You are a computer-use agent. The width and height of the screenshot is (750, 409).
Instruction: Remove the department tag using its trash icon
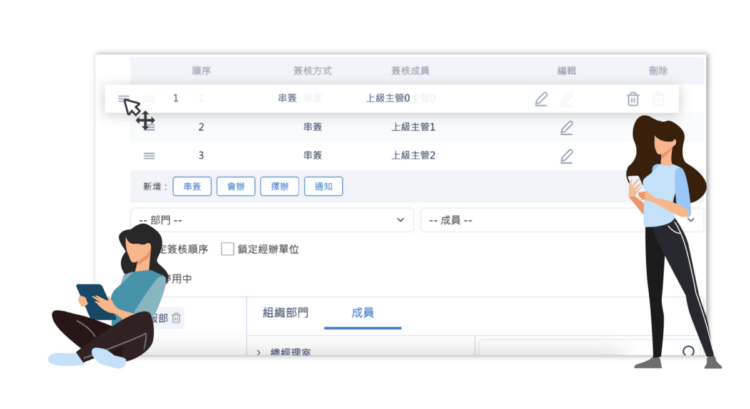[176, 318]
